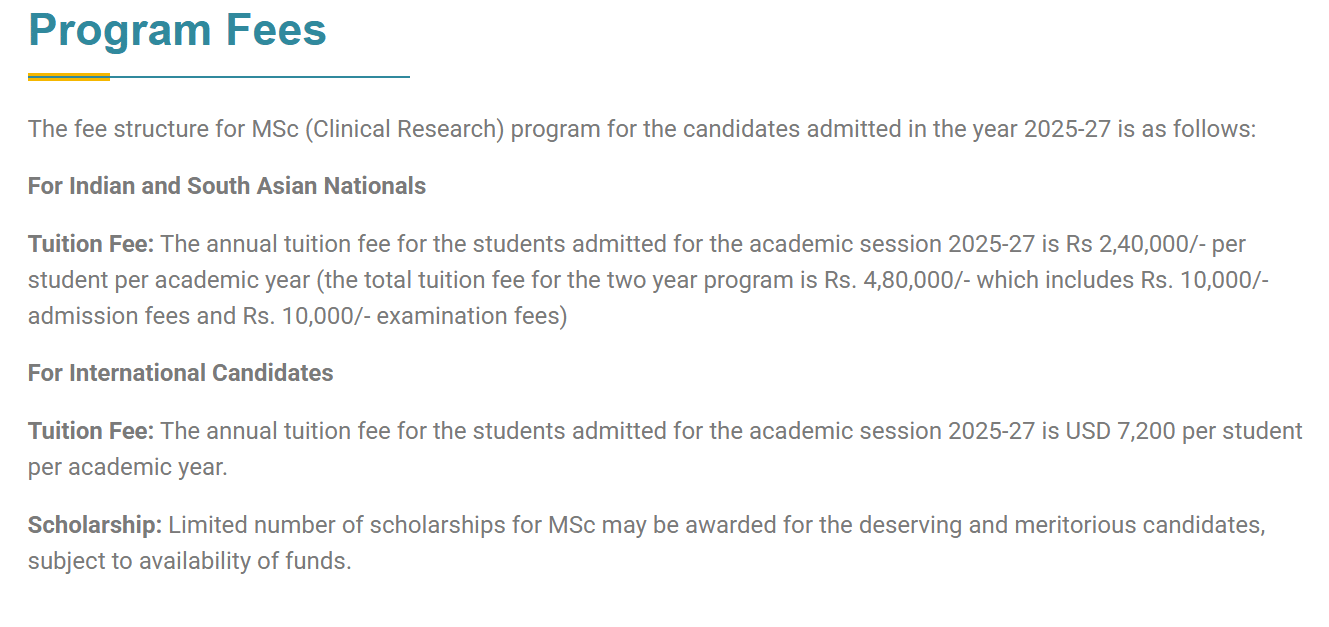Click Tuition Fee label under International Candidates
Screen dimensions: 1329x627
(x=90, y=431)
